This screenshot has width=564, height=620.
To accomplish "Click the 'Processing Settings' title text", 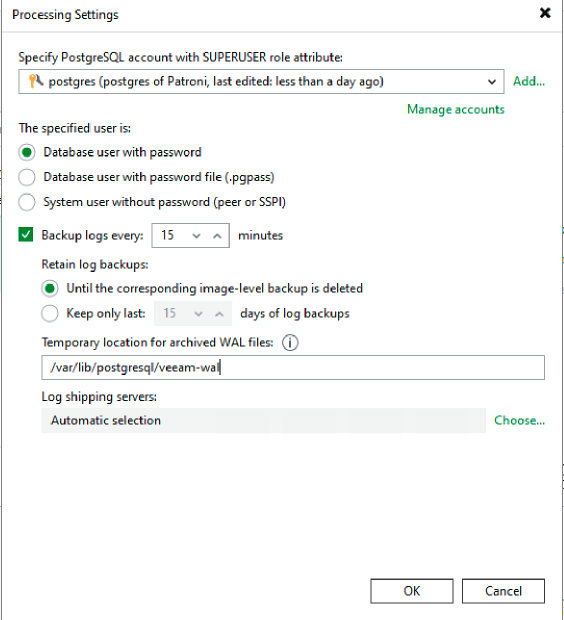I will pos(65,15).
